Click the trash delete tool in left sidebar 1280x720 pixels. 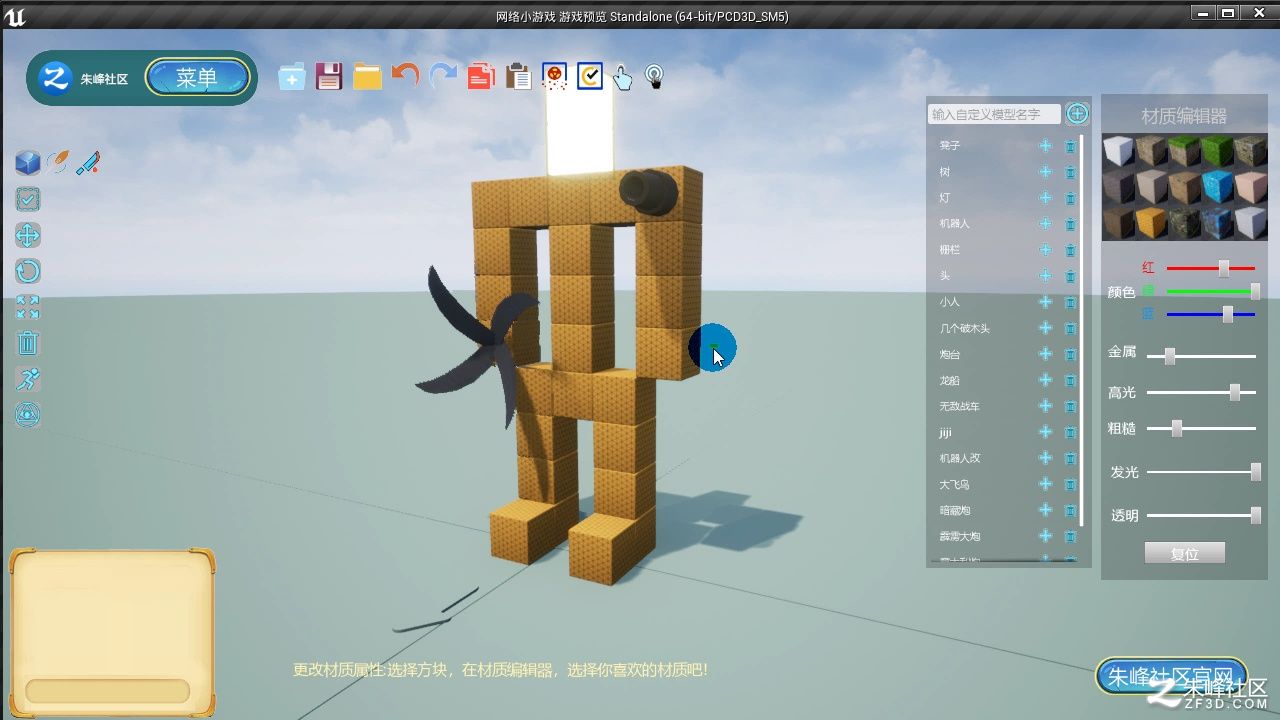(28, 343)
